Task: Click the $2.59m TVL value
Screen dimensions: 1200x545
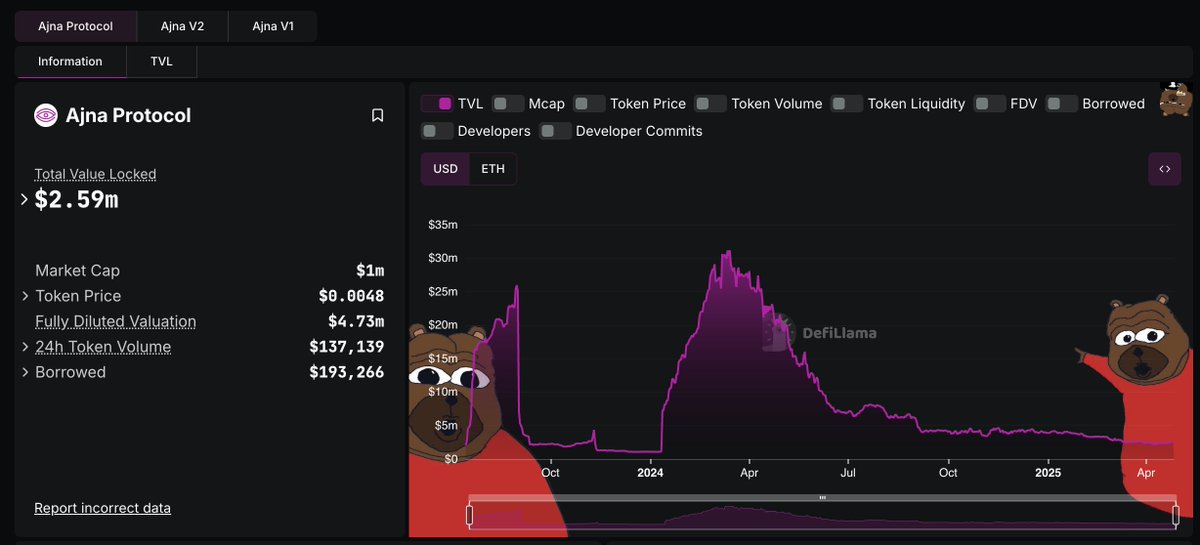Action: 76,199
